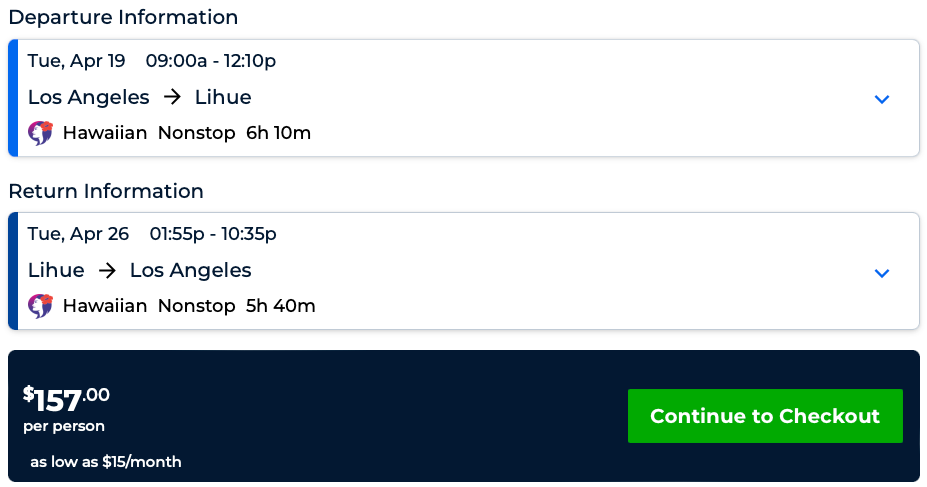Select the Tue, Apr 26 return date
927x487 pixels.
[79, 234]
